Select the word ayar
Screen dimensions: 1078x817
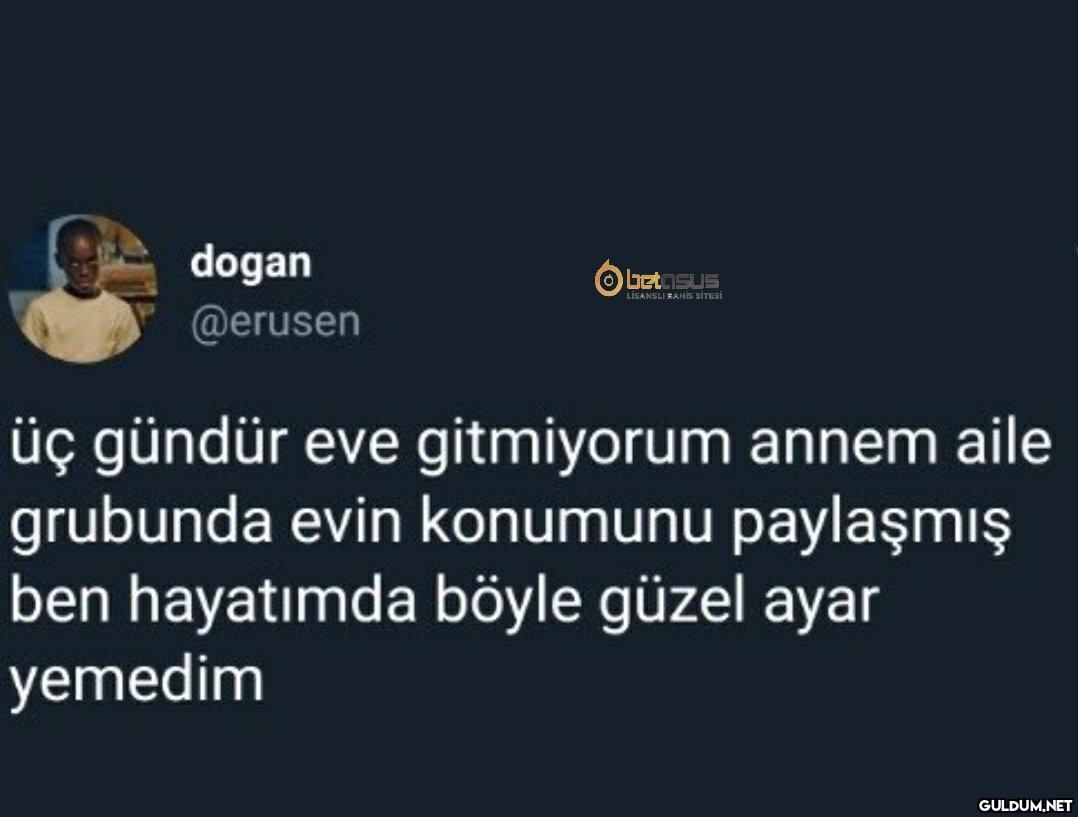click(822, 607)
